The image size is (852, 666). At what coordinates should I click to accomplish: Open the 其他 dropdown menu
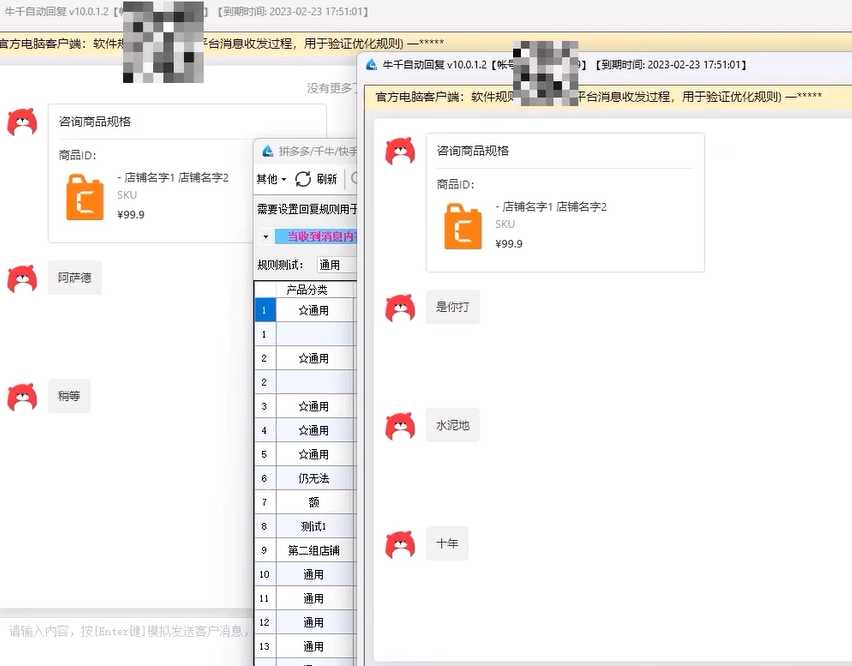coord(271,179)
